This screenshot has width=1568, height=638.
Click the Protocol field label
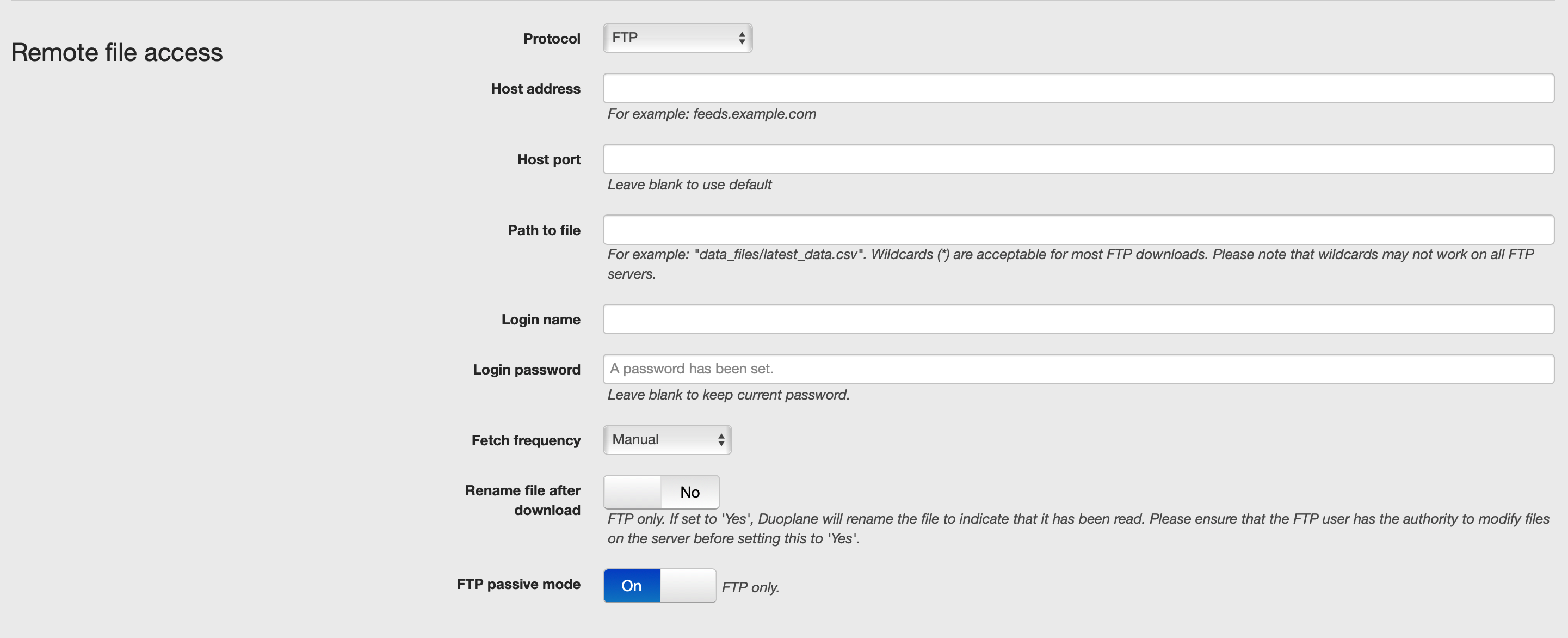pyautogui.click(x=552, y=38)
